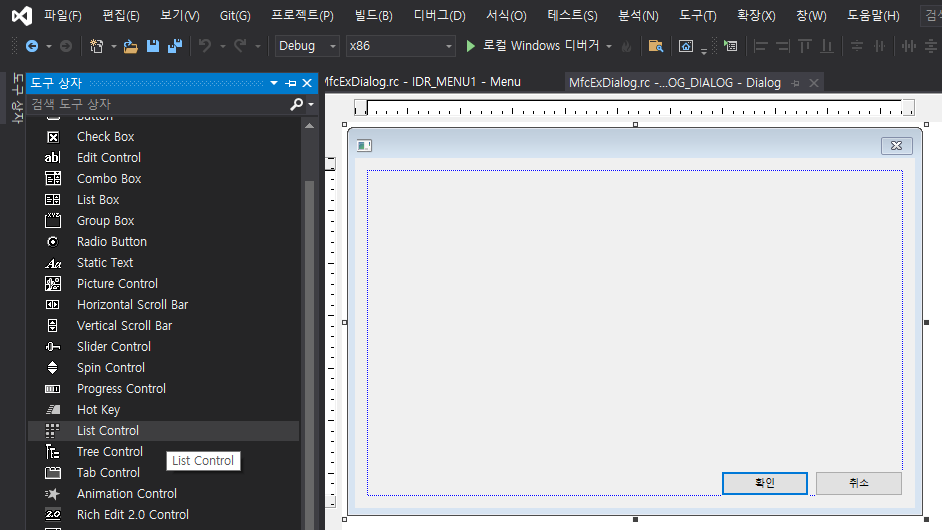942x530 pixels.
Task: Open the 파일(F) menu
Action: (x=62, y=16)
